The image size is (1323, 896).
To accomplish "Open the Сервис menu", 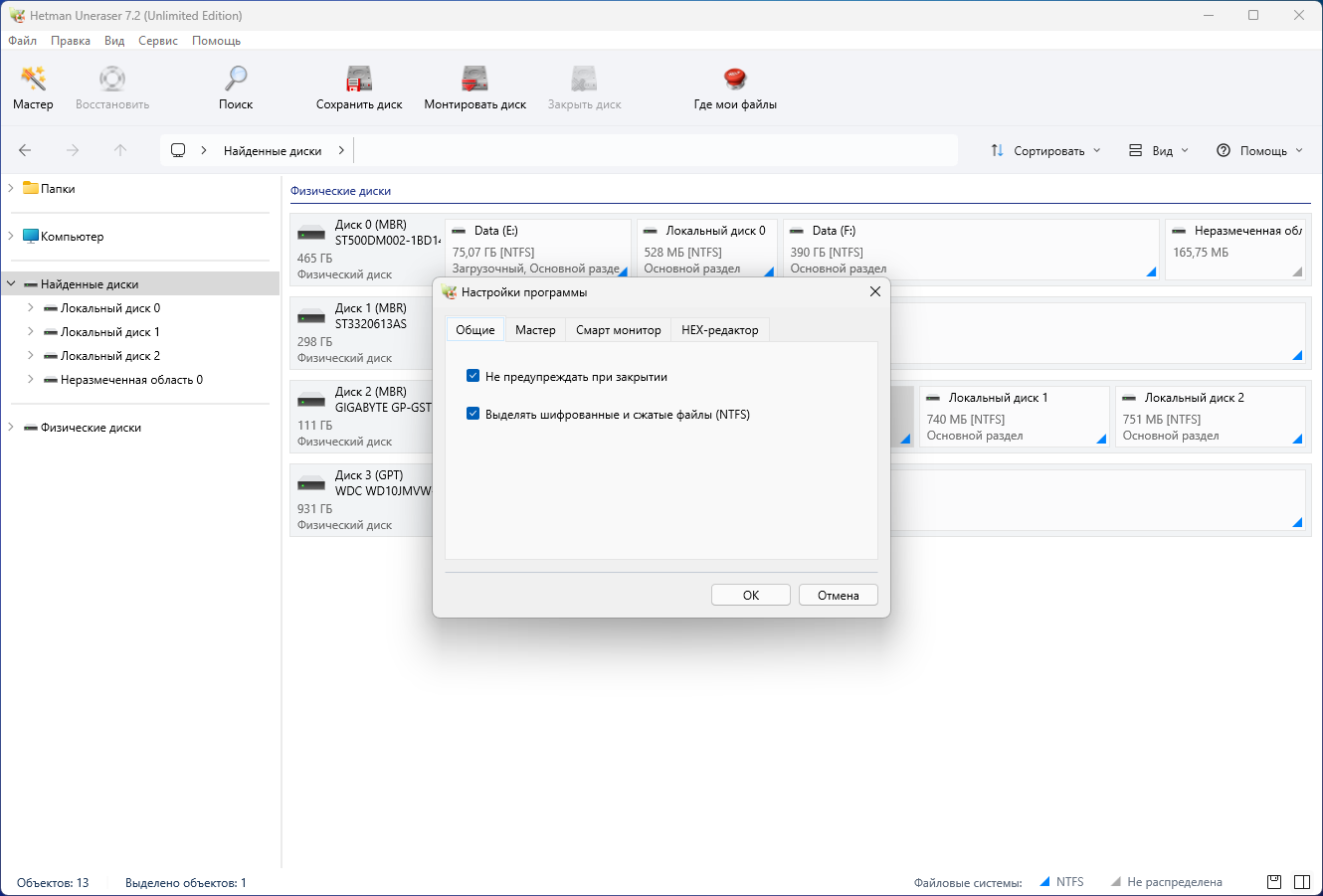I will [x=158, y=41].
